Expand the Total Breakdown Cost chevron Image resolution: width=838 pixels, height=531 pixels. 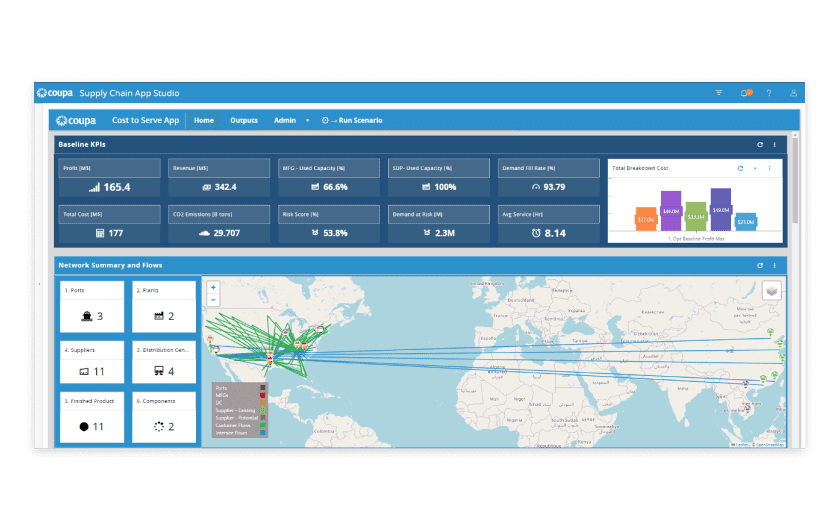click(x=755, y=168)
